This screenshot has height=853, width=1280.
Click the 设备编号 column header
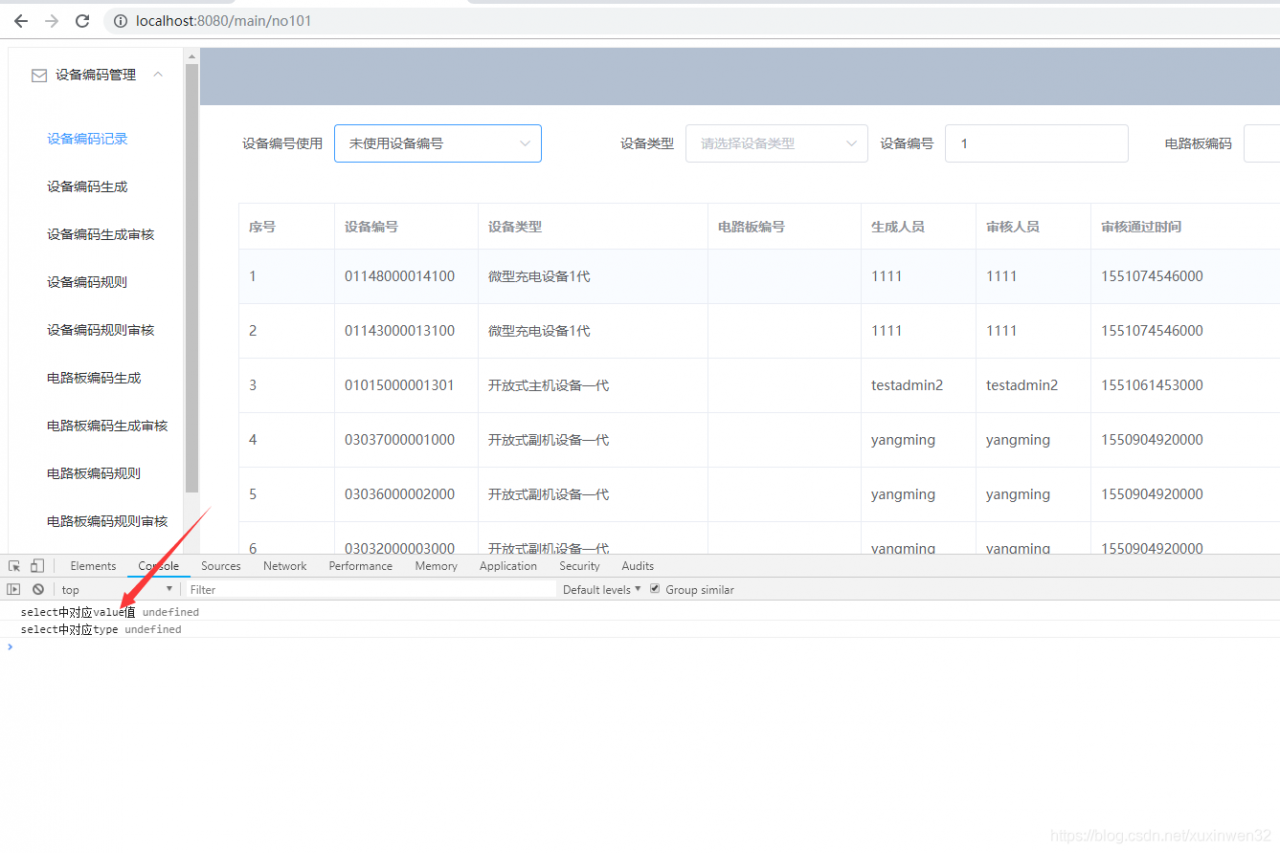[371, 227]
